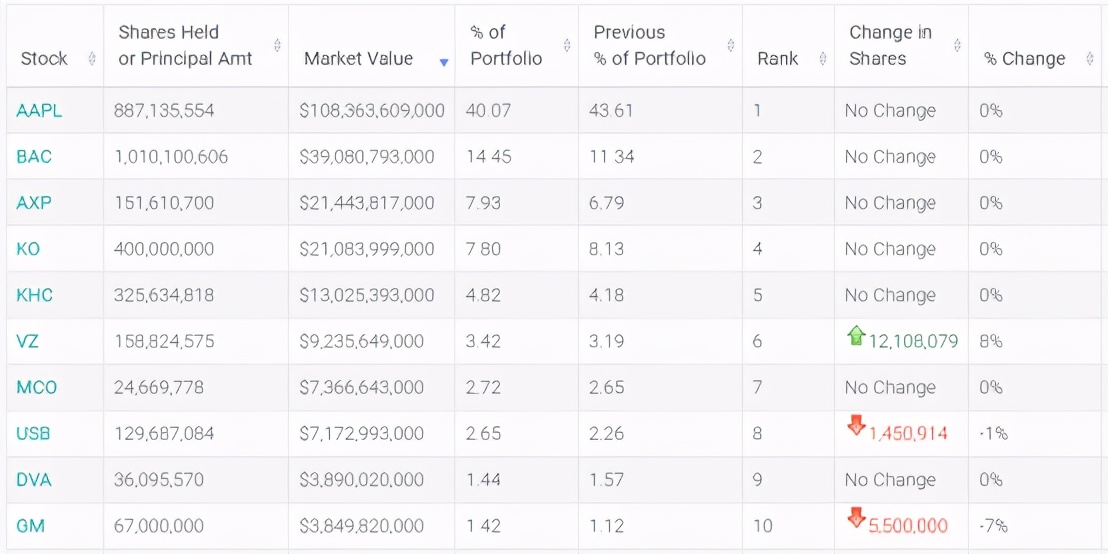Open the AAPL stock link
The image size is (1108, 554).
39,111
